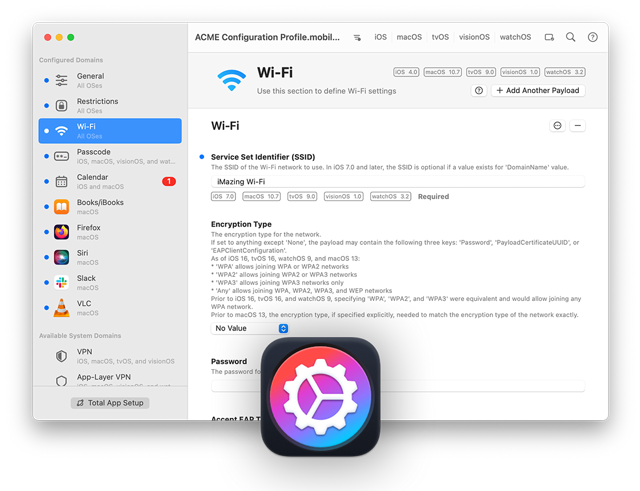This screenshot has height=491, width=640.
Task: Click the large profile editor gear app icon
Action: coord(320,397)
